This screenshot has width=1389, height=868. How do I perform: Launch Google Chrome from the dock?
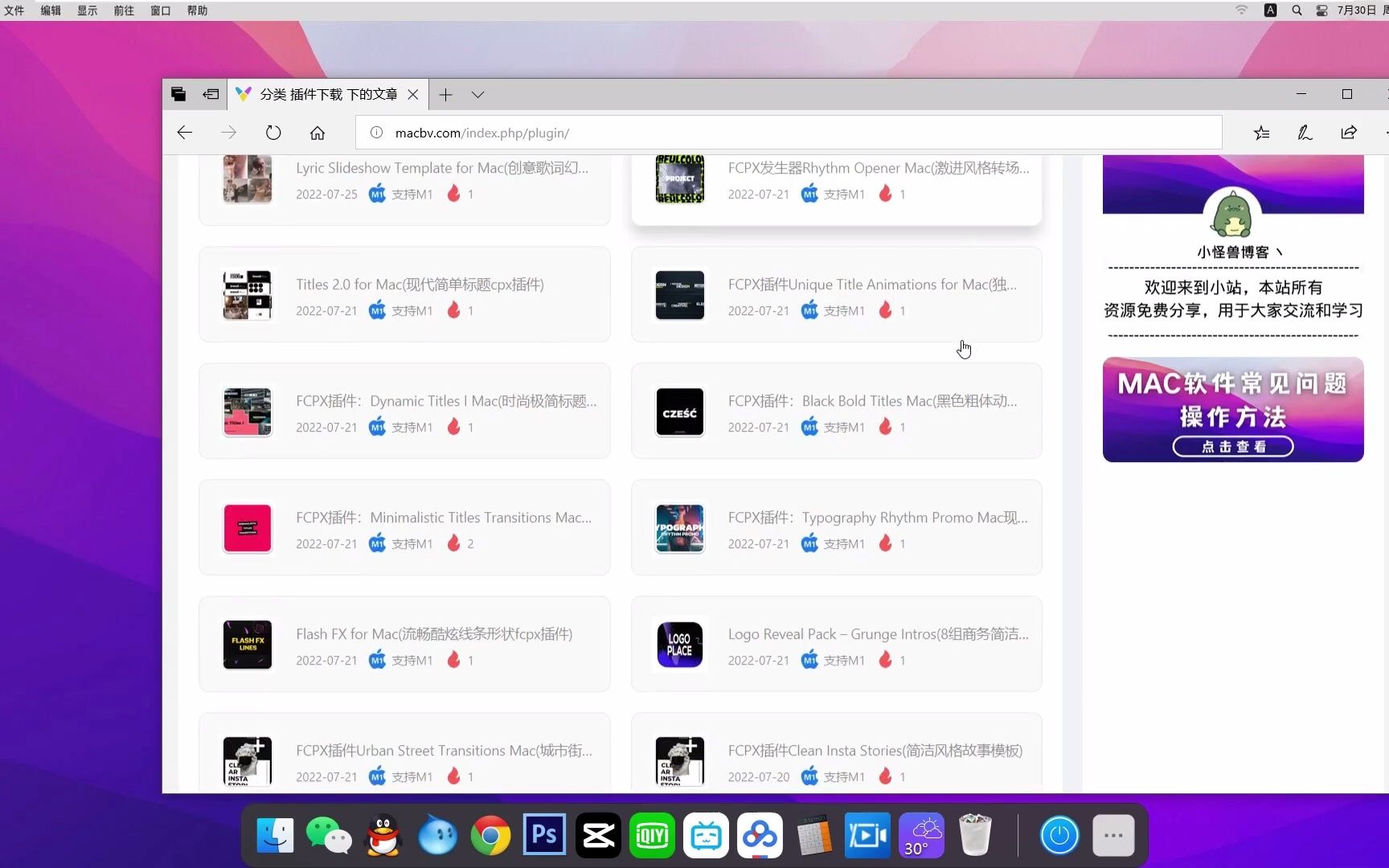click(x=490, y=836)
